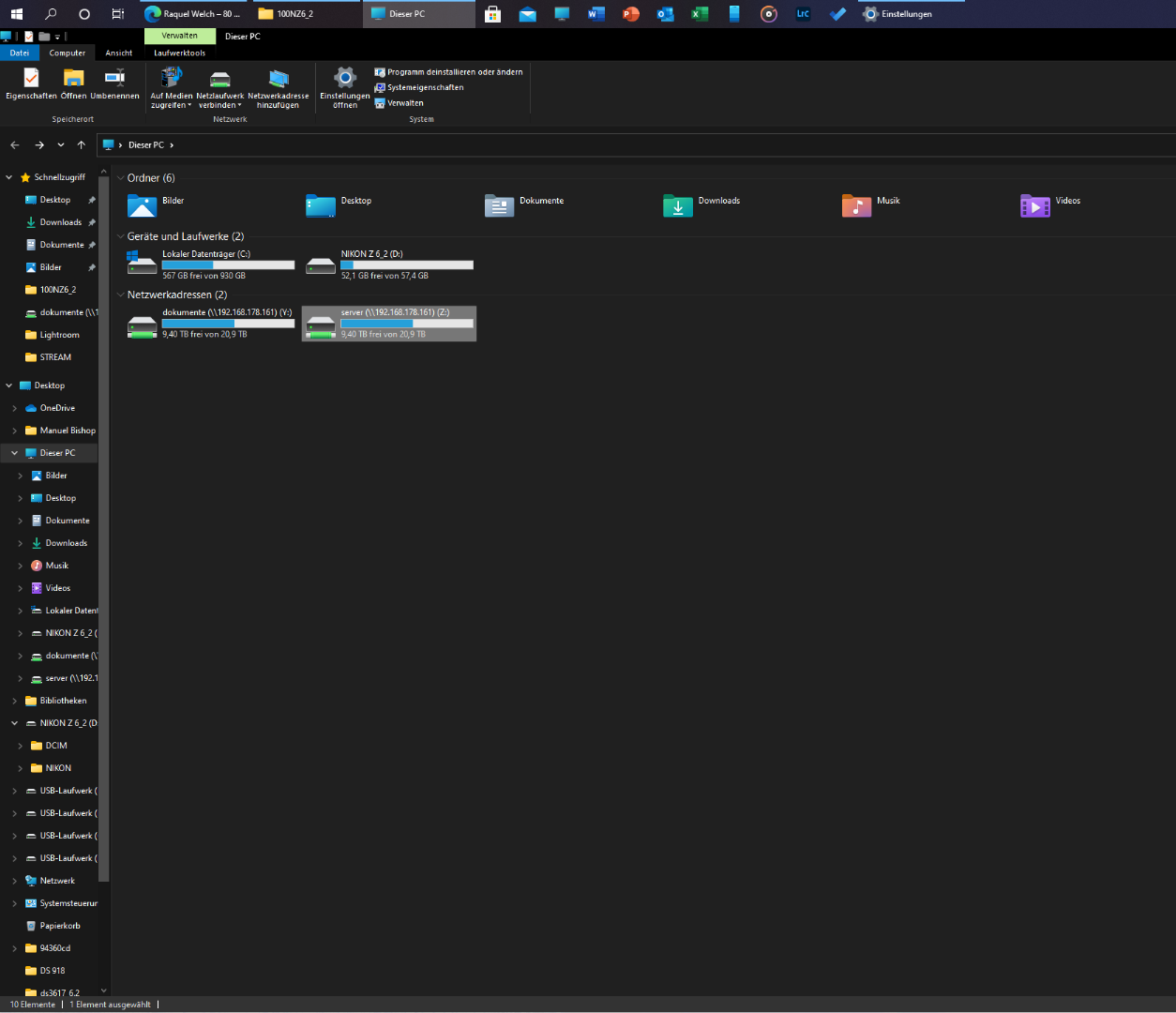Open Lightroom Classic (Lrc) taskbar icon
Image resolution: width=1176 pixels, height=1013 pixels.
[803, 14]
